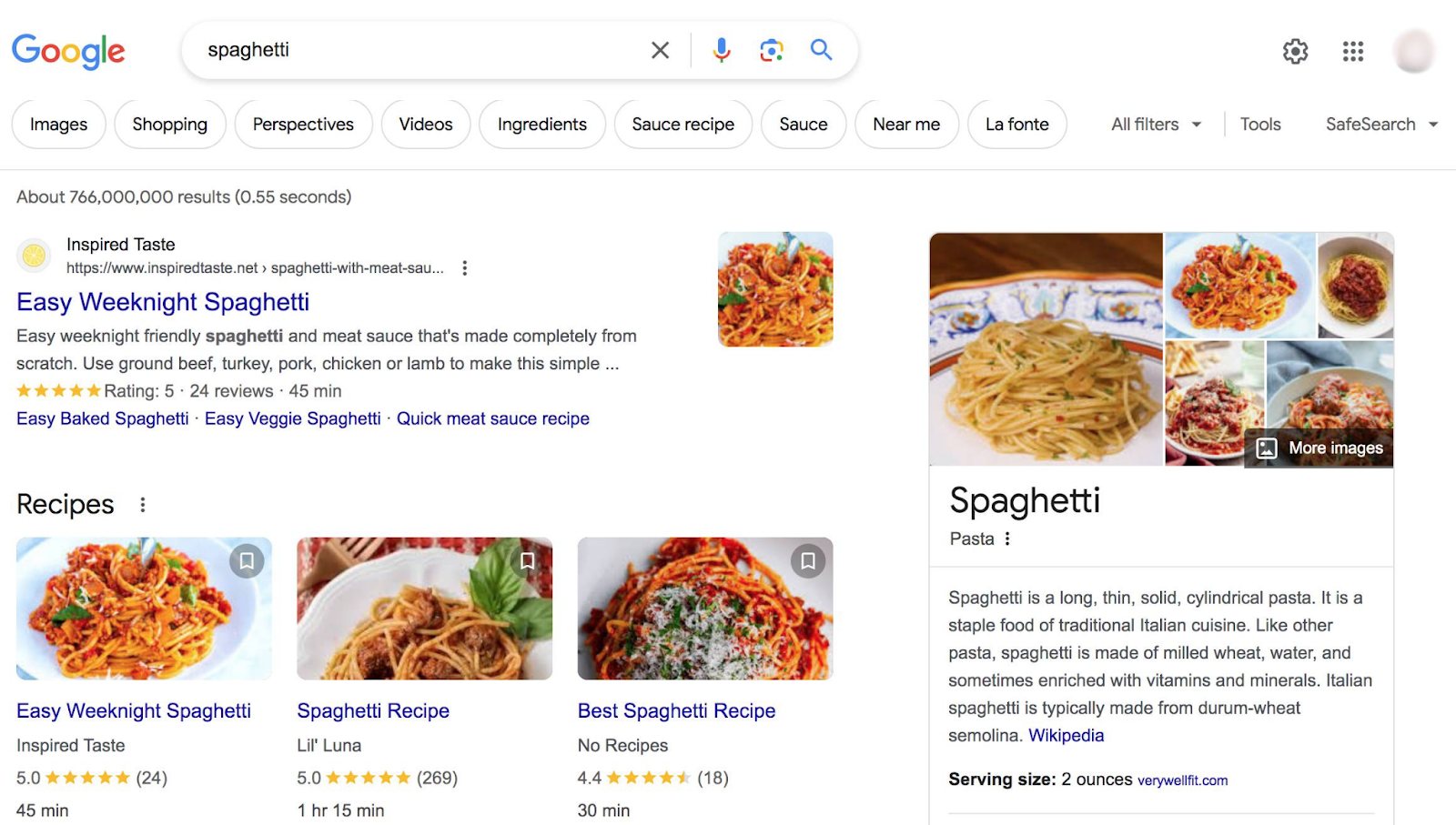Clear the search query with the X icon
Viewport: 1456px width, 825px height.
click(x=659, y=50)
